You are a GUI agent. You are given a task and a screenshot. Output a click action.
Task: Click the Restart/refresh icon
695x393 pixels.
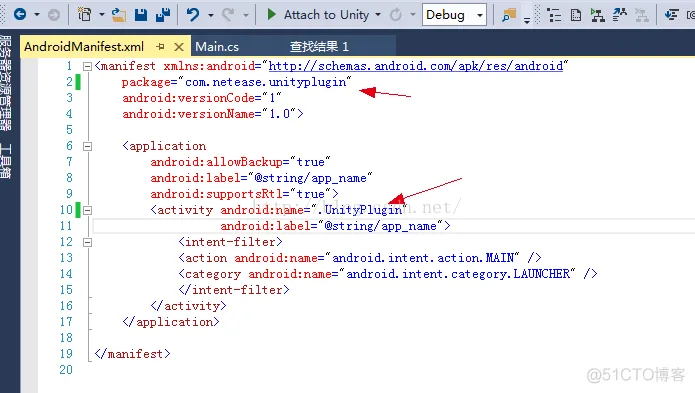[x=395, y=15]
